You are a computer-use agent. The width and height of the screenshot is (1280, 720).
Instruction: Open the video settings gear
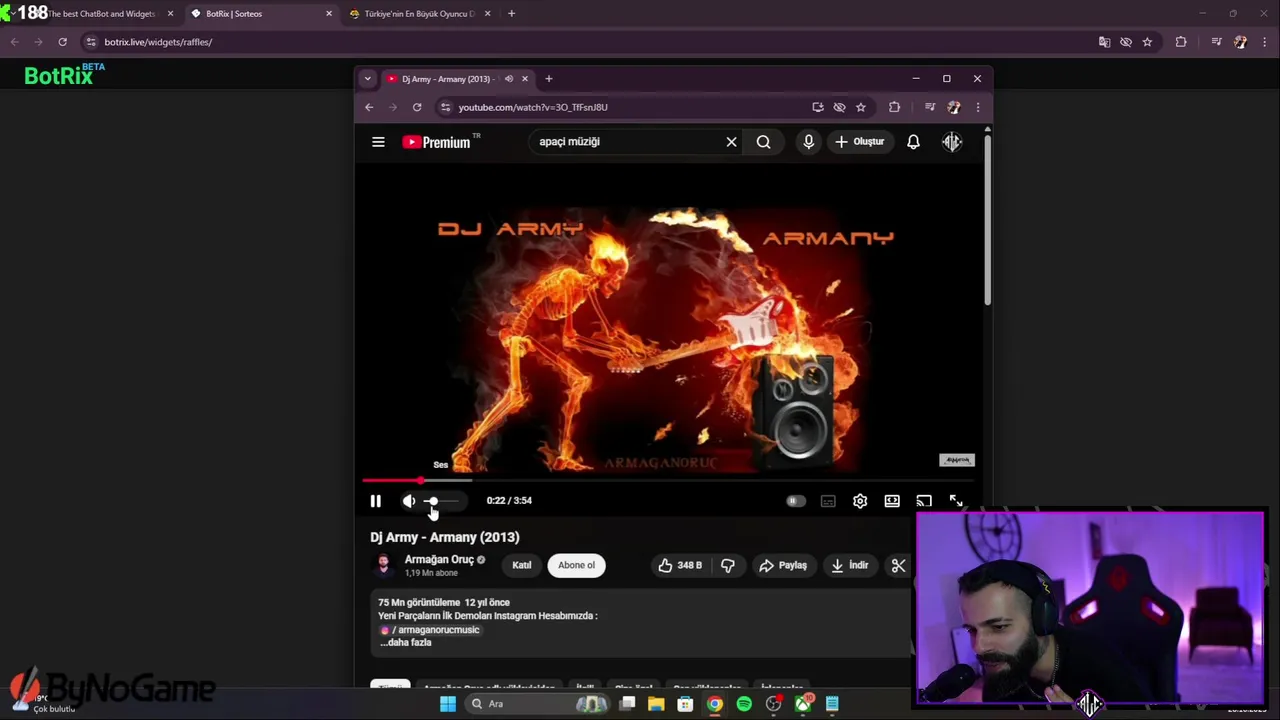click(x=860, y=501)
